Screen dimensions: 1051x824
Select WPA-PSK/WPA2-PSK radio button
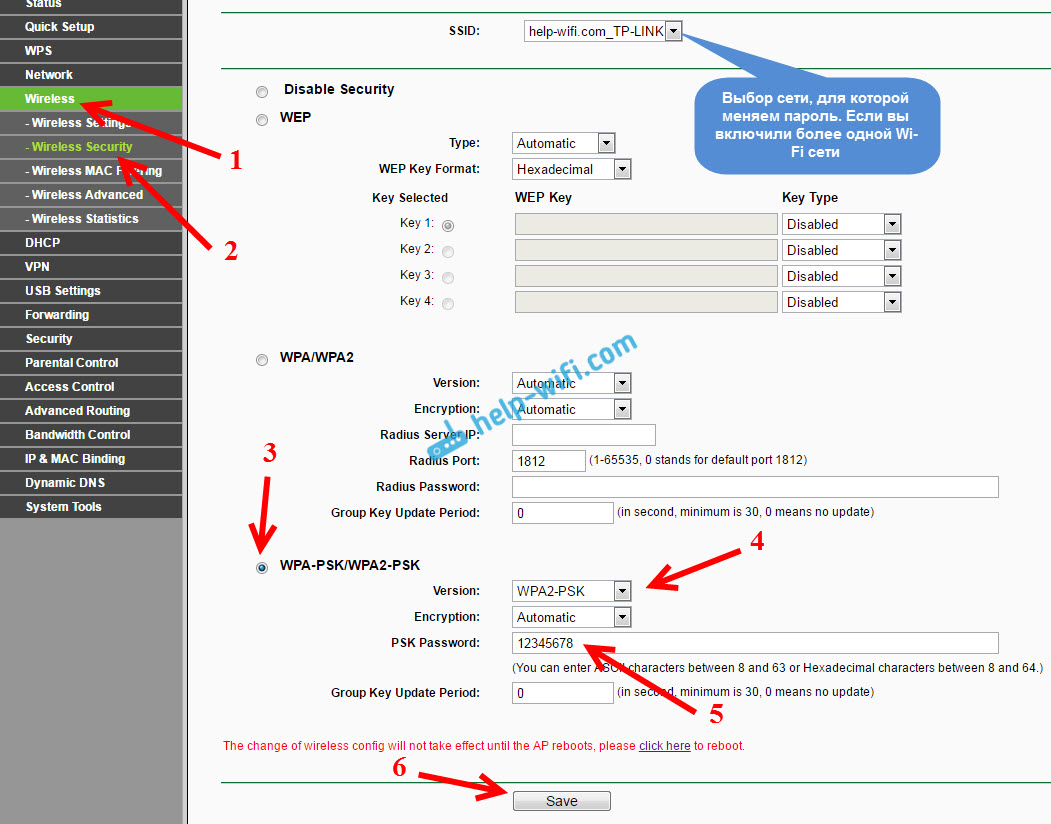[262, 567]
